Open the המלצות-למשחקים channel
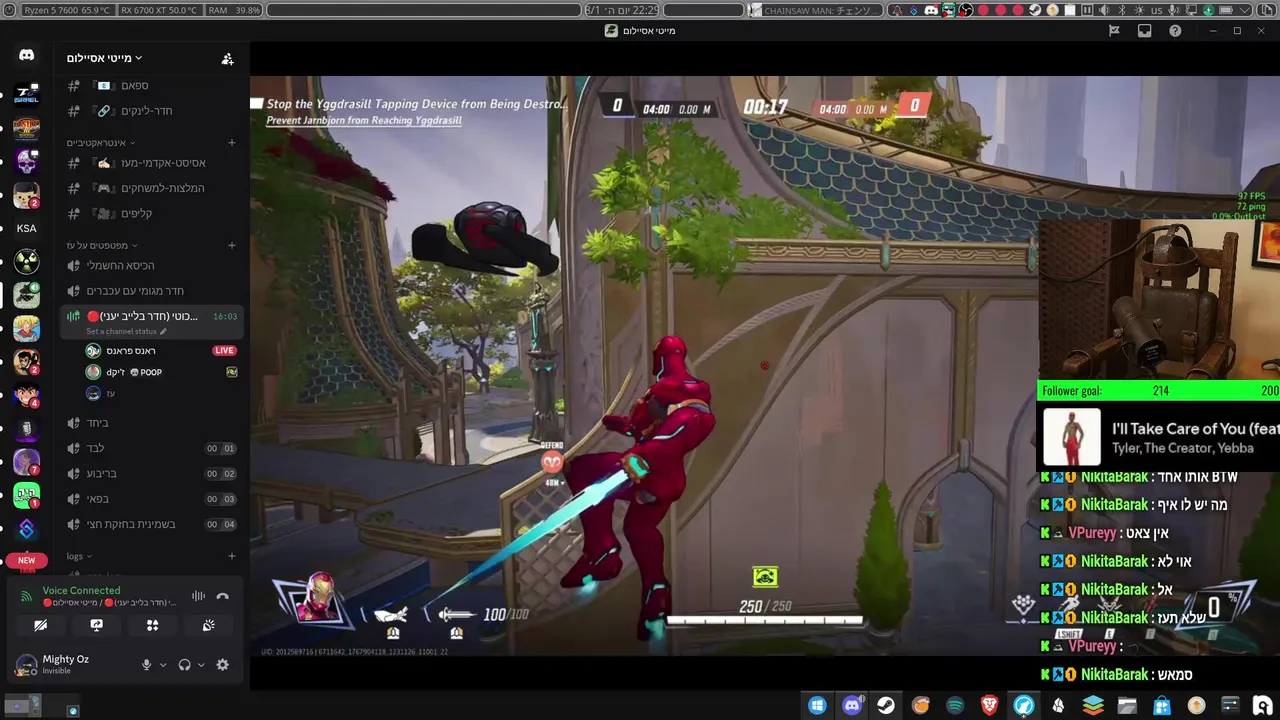1280x720 pixels. point(150,188)
